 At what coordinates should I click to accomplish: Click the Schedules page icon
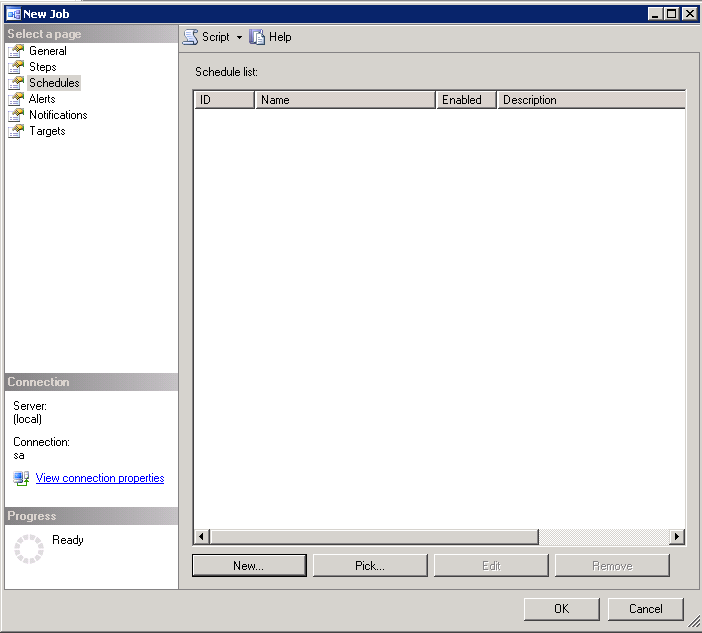point(16,83)
